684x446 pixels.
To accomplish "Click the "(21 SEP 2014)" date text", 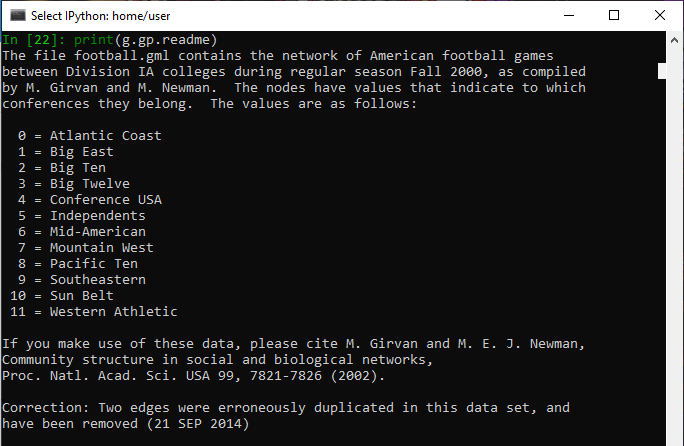I will (x=198, y=424).
